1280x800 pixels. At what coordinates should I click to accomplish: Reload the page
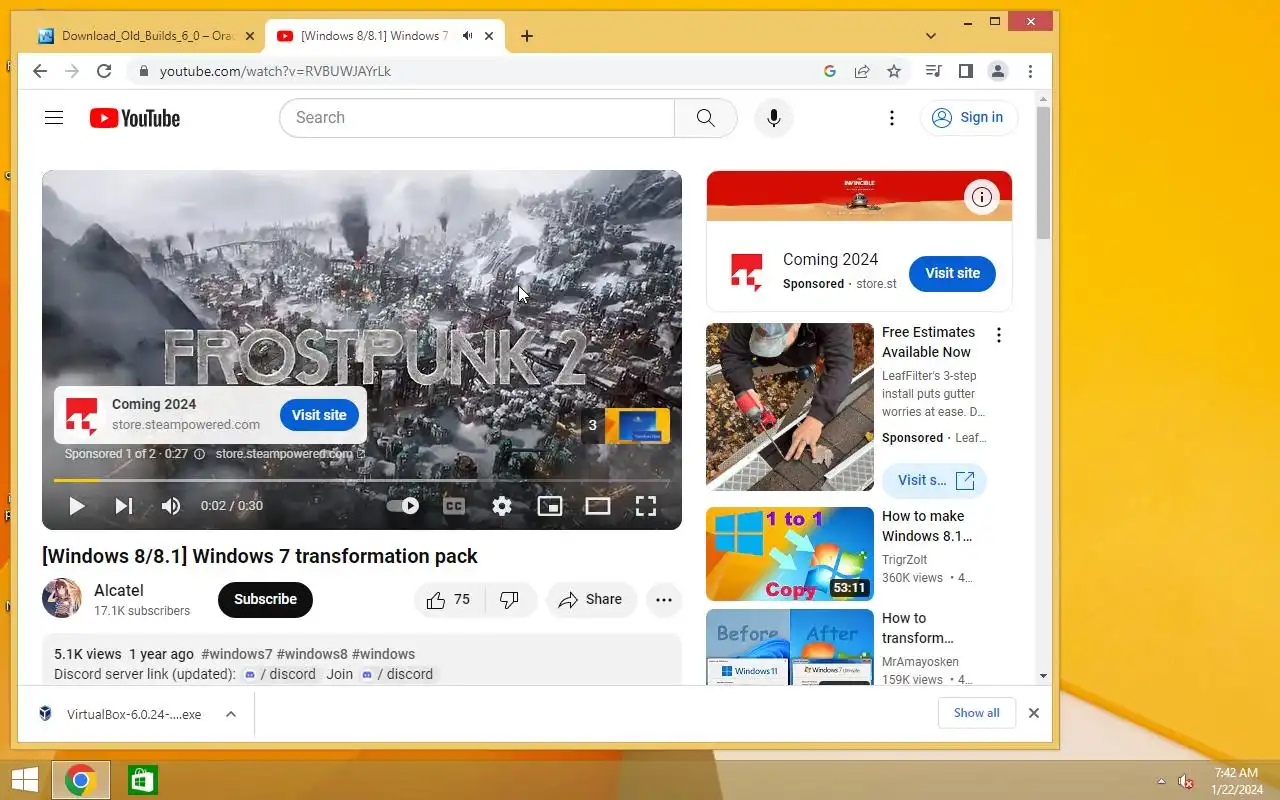point(104,71)
